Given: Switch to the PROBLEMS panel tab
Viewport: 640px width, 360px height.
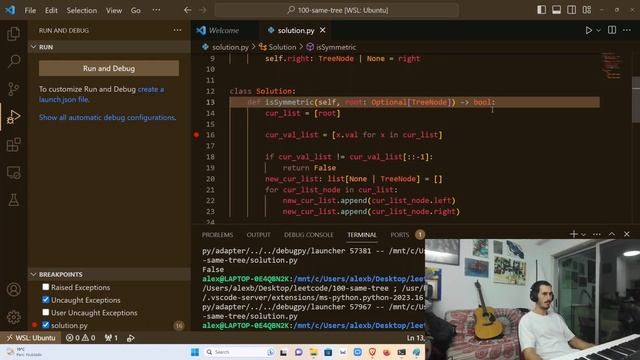Looking at the screenshot, I should [x=218, y=235].
